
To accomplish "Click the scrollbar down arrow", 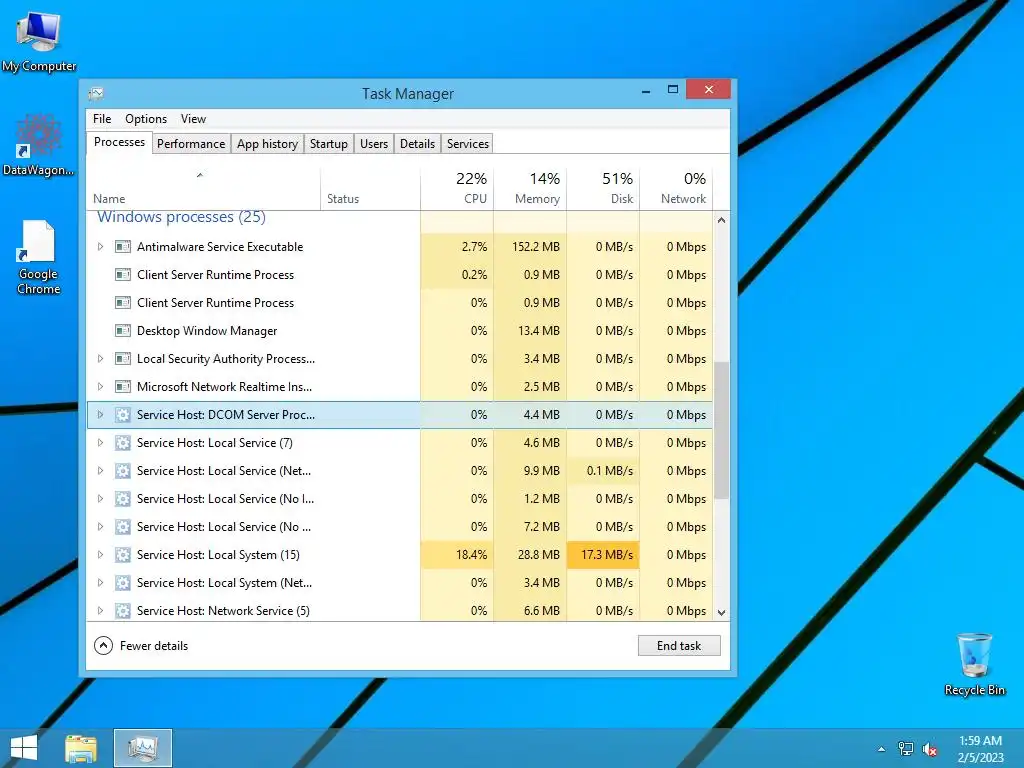I will [x=721, y=613].
